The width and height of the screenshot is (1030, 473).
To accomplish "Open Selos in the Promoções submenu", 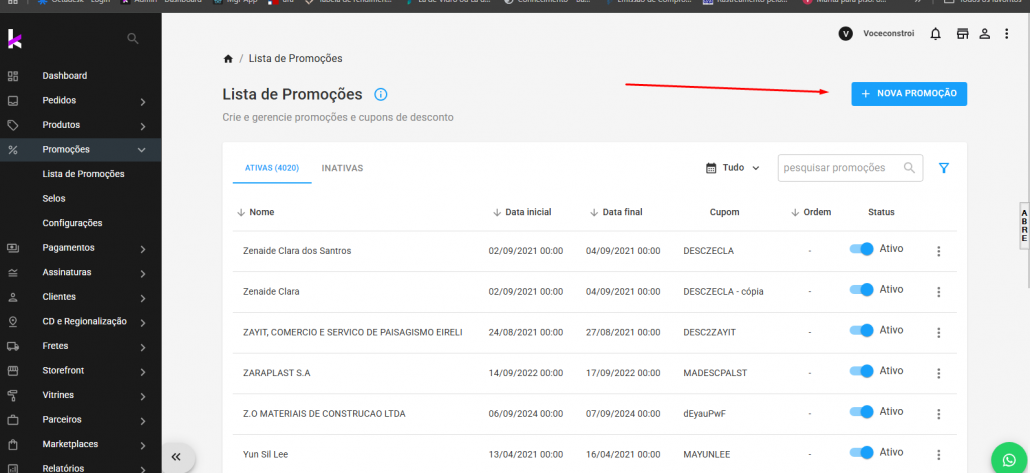I will (x=54, y=198).
